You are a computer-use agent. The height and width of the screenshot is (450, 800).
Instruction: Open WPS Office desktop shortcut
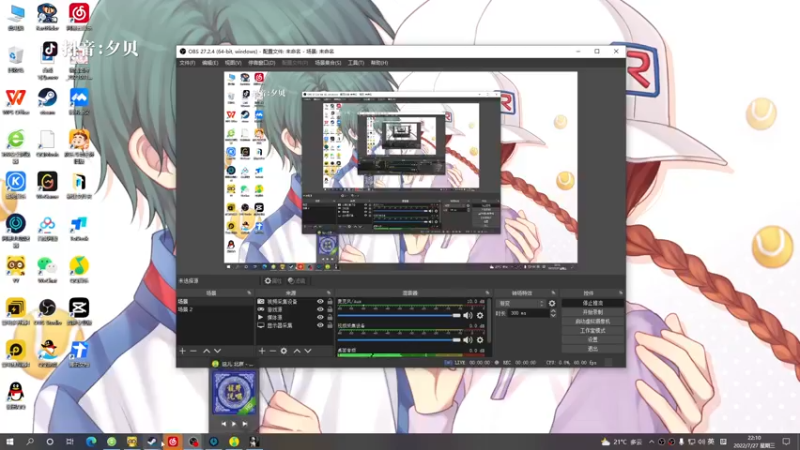[x=16, y=101]
